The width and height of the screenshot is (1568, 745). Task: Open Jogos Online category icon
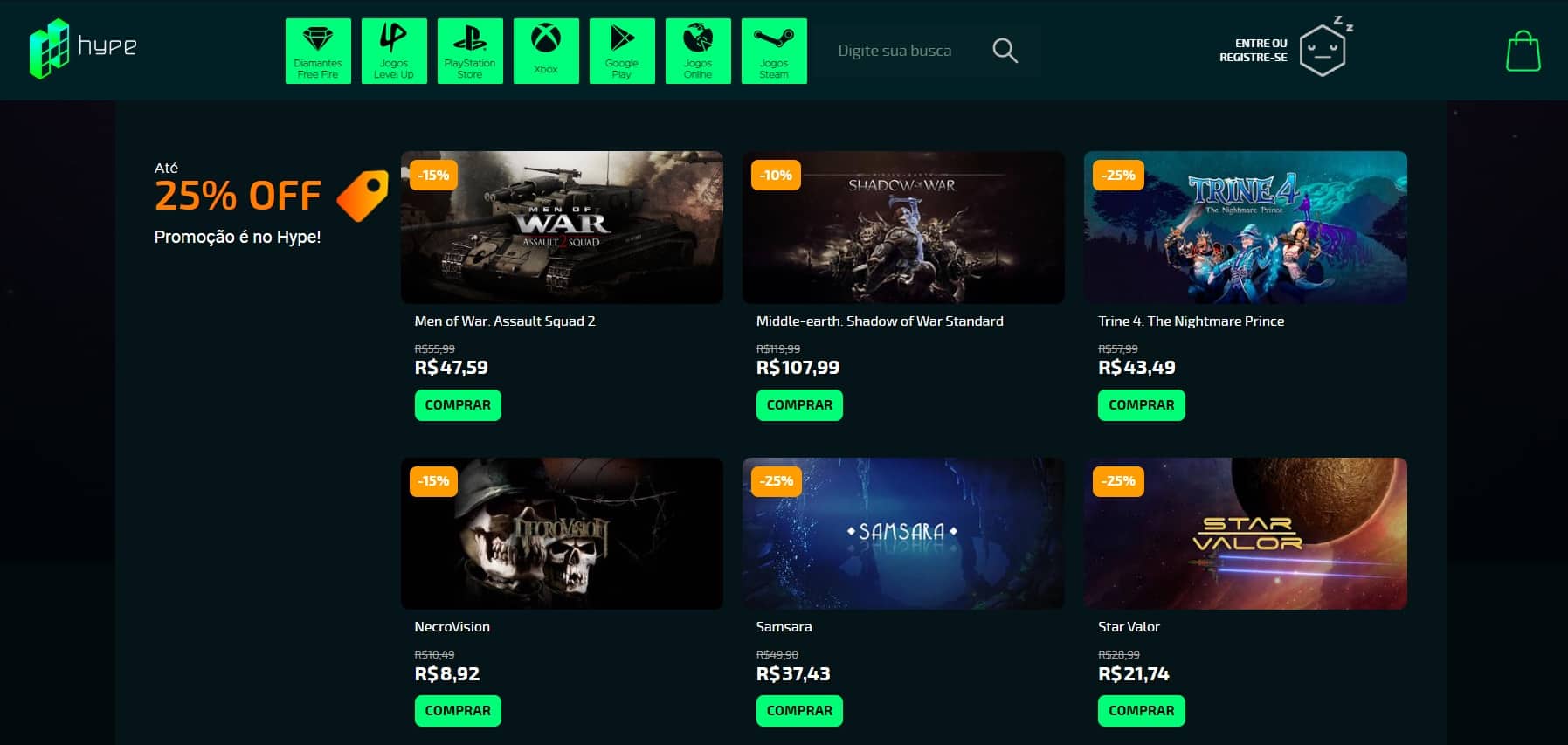[x=698, y=51]
